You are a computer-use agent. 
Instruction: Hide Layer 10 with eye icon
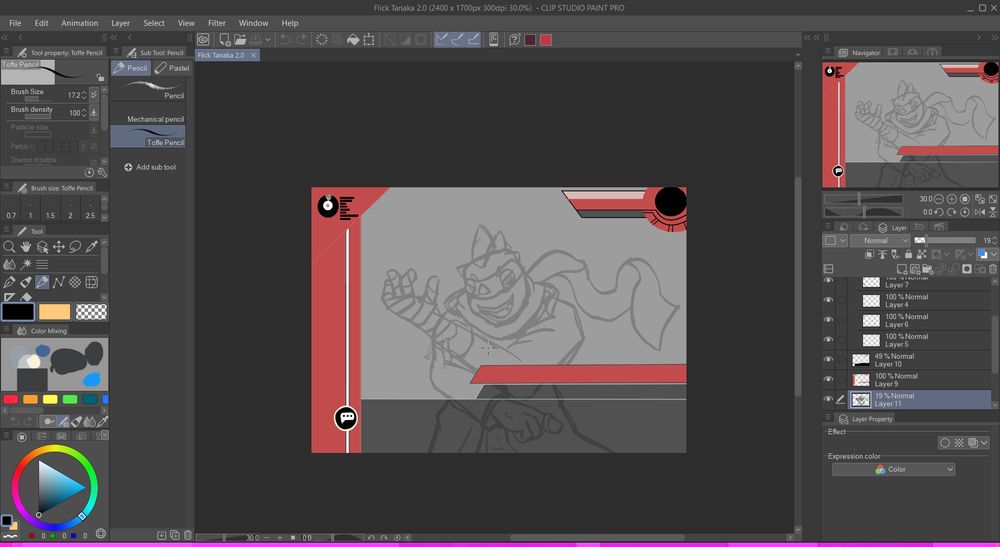(828, 360)
